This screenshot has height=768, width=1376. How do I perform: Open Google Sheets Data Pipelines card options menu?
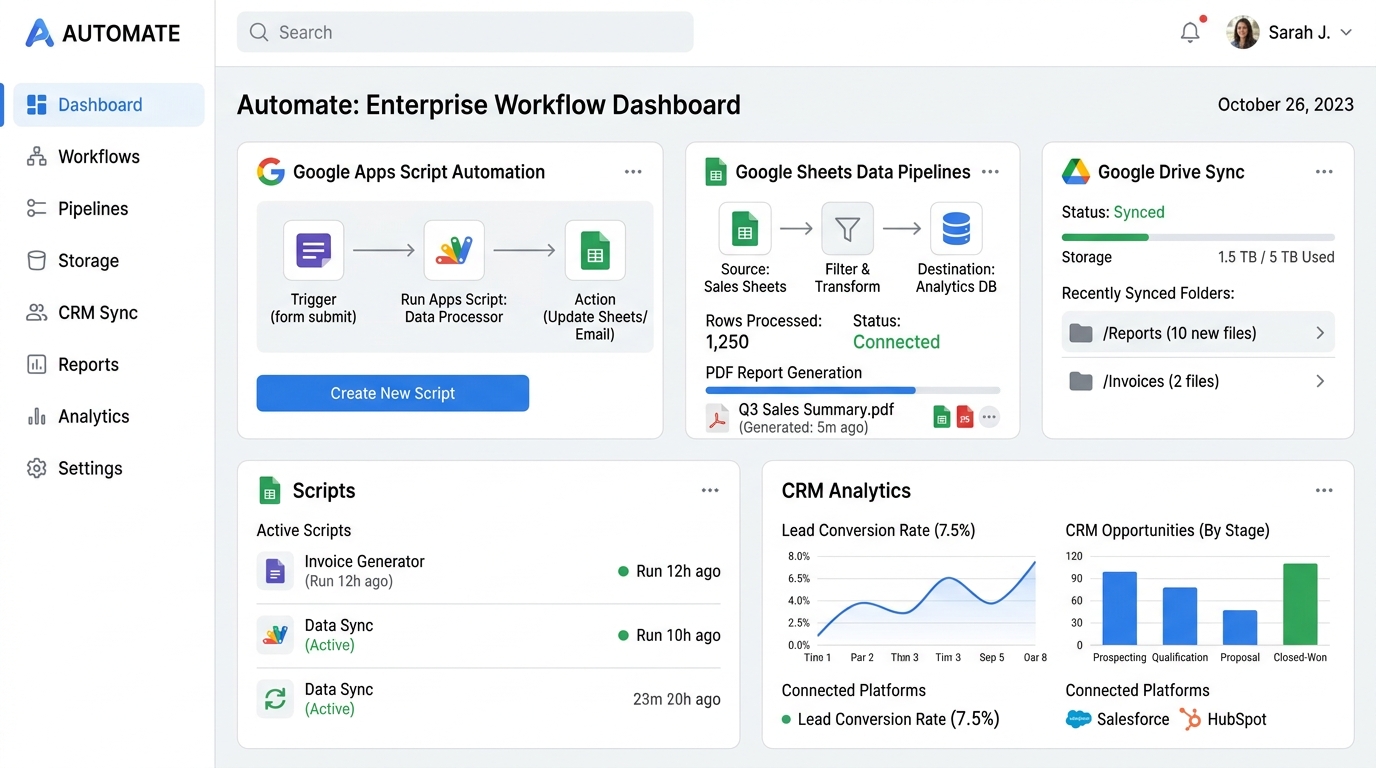[990, 172]
